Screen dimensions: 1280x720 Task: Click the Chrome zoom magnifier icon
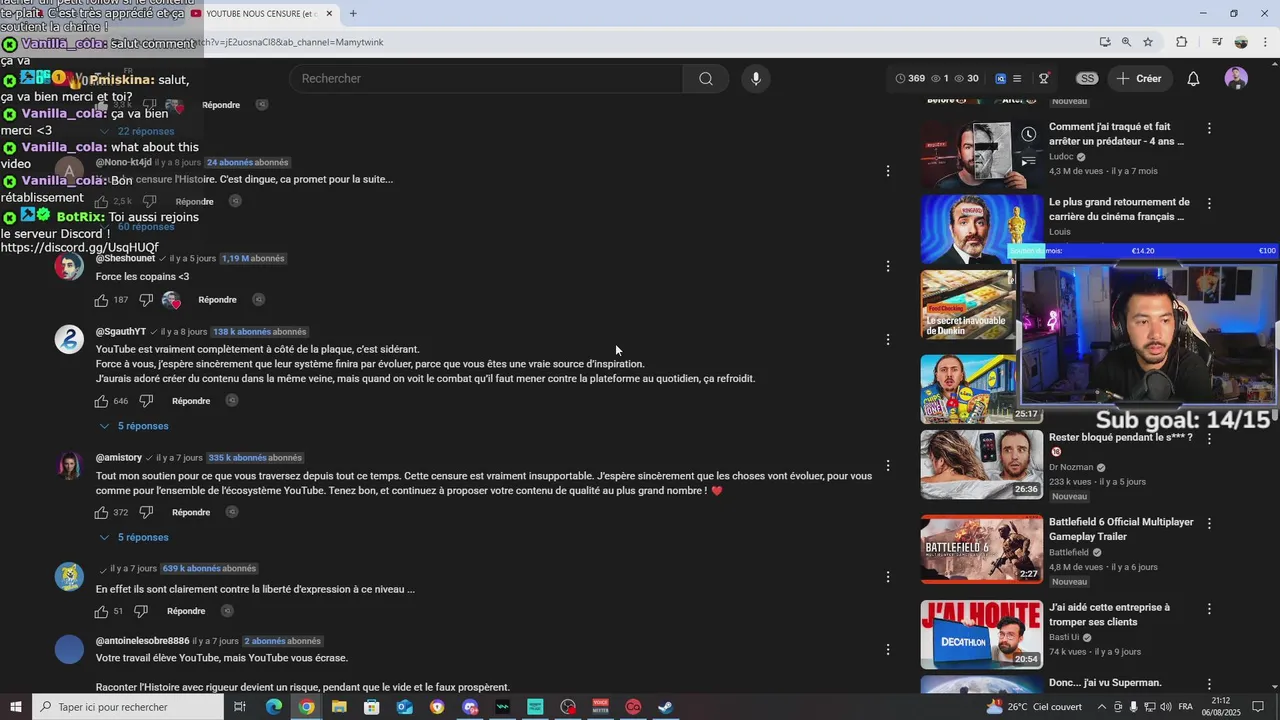pos(1126,42)
